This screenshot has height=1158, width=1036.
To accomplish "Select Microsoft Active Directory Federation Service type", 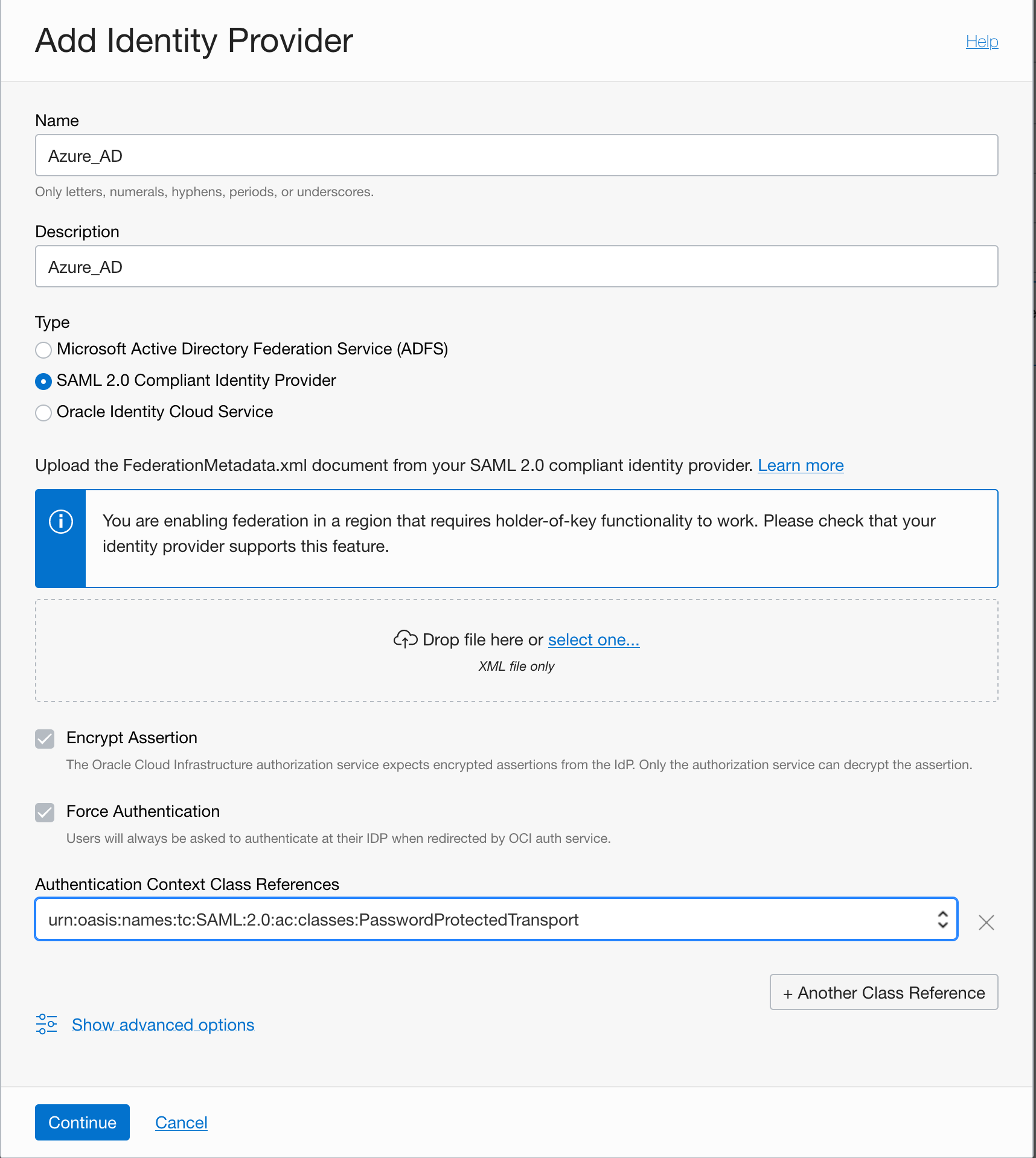I will [x=43, y=350].
